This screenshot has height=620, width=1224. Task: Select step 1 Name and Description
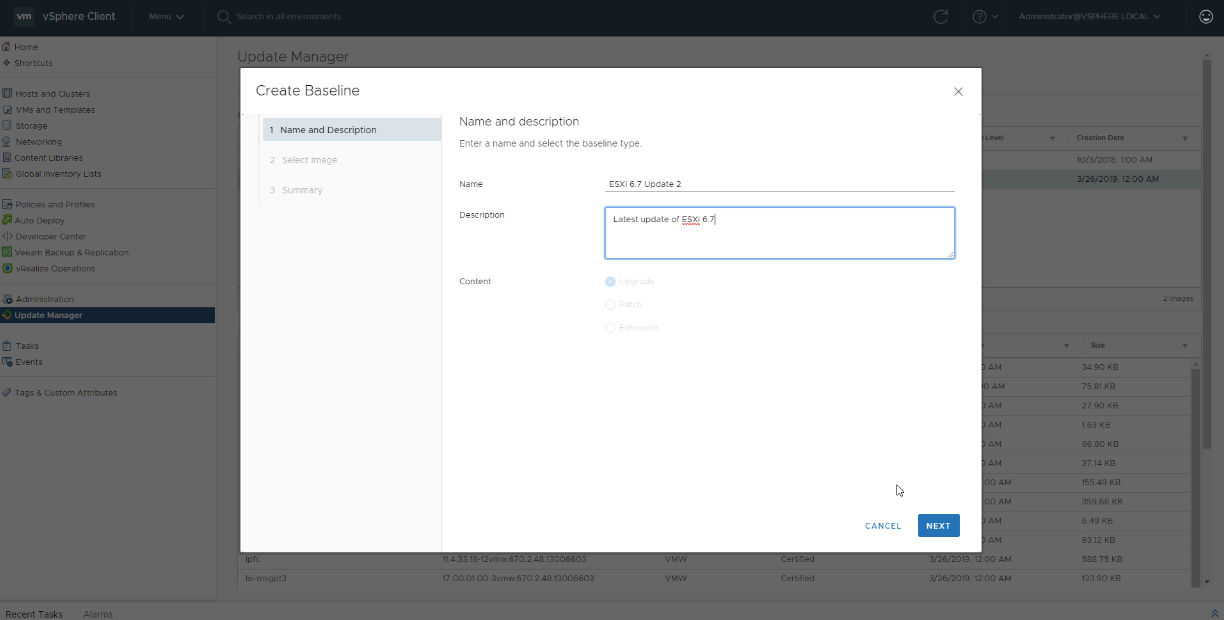[350, 130]
